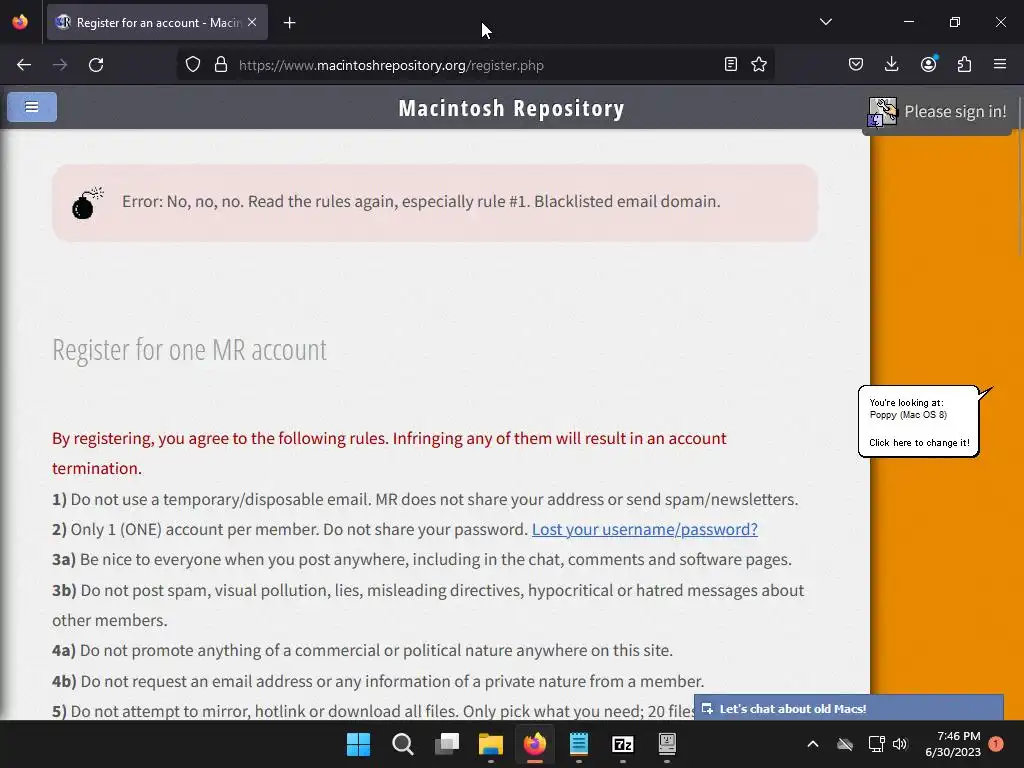Viewport: 1024px width, 768px height.
Task: Open the Firefox downloads panel icon
Action: point(891,64)
